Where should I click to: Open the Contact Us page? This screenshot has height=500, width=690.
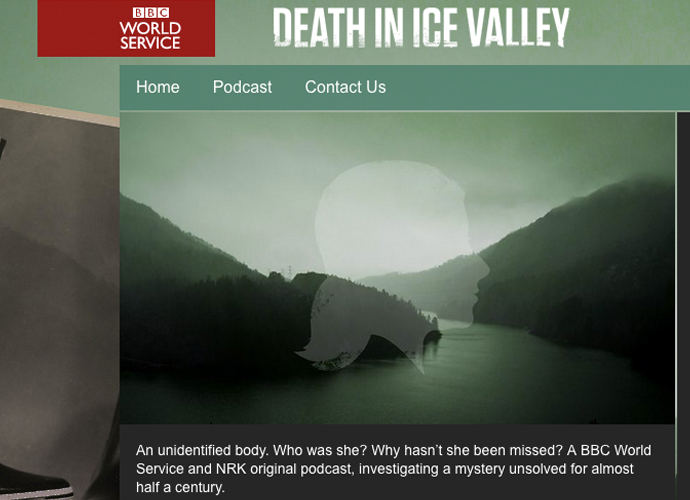(345, 87)
